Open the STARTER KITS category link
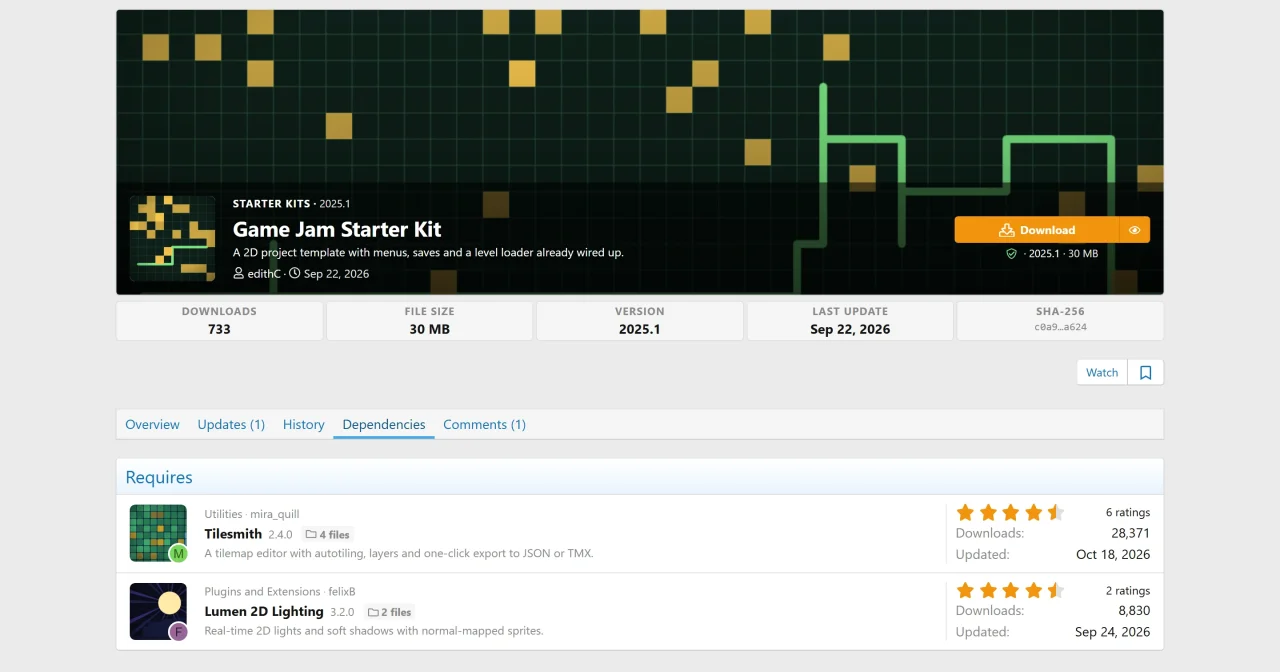The width and height of the screenshot is (1280, 672). pos(272,204)
